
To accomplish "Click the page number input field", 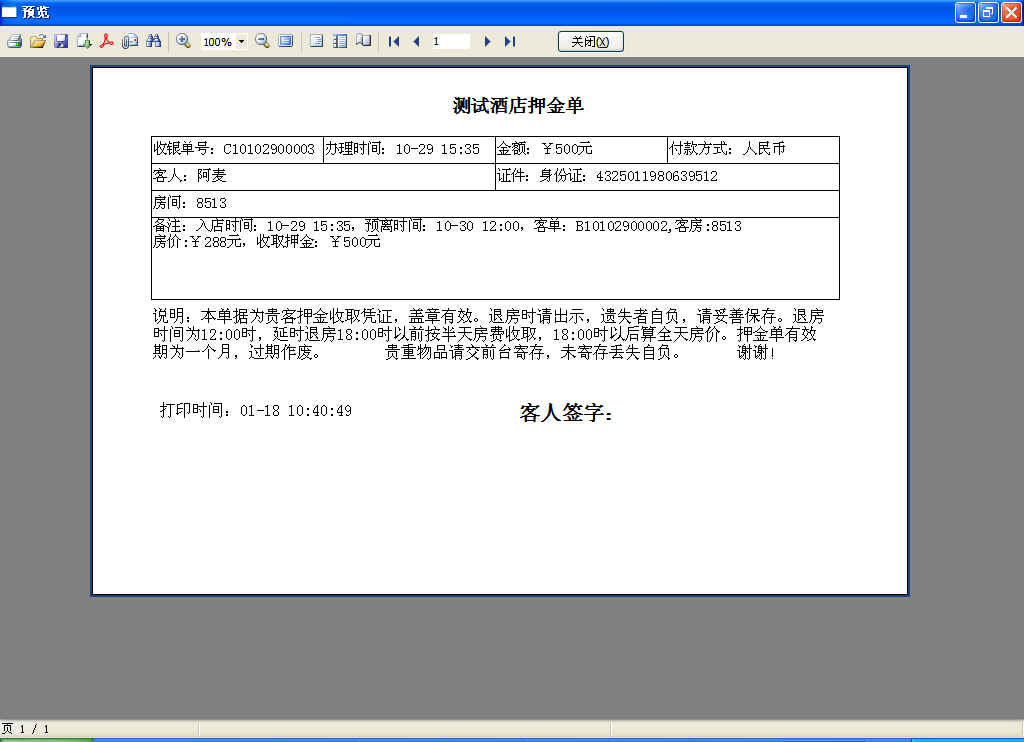I will tap(450, 41).
